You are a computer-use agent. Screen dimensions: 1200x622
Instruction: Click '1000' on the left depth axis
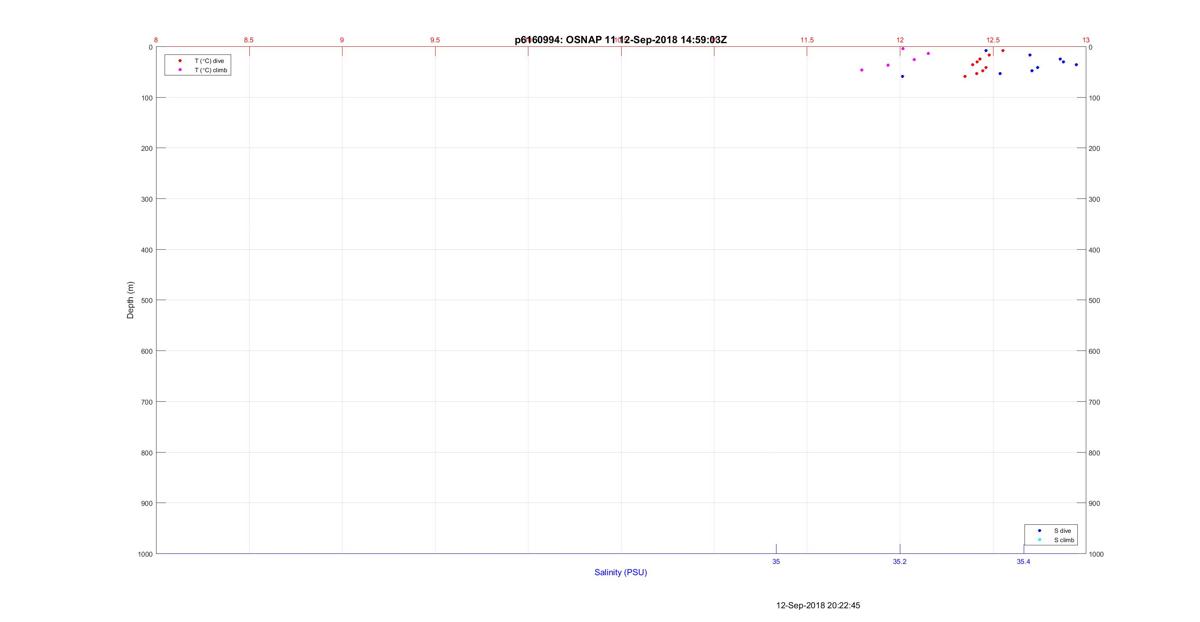[144, 554]
